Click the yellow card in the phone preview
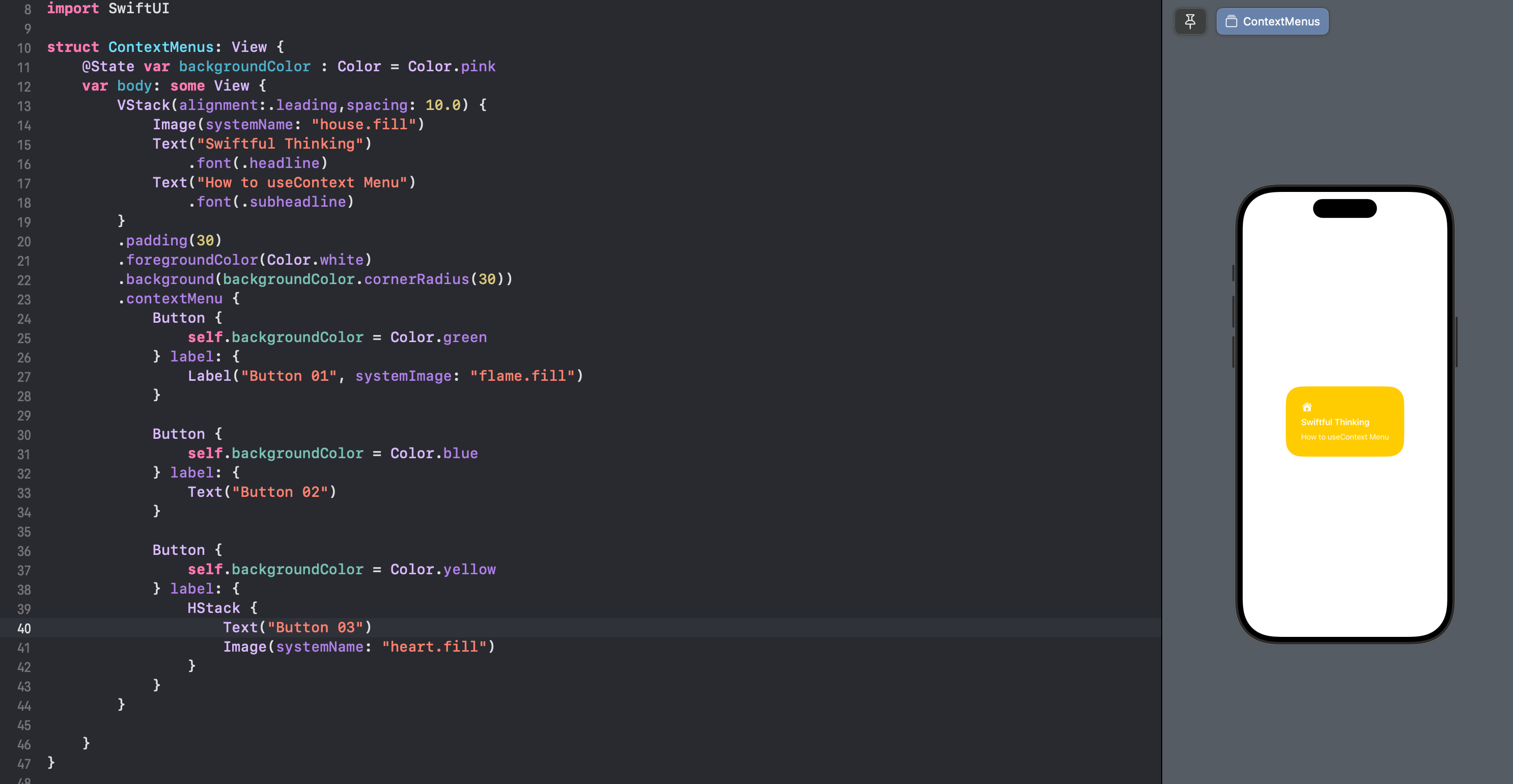Screen dimensions: 1513x784 click(1344, 421)
